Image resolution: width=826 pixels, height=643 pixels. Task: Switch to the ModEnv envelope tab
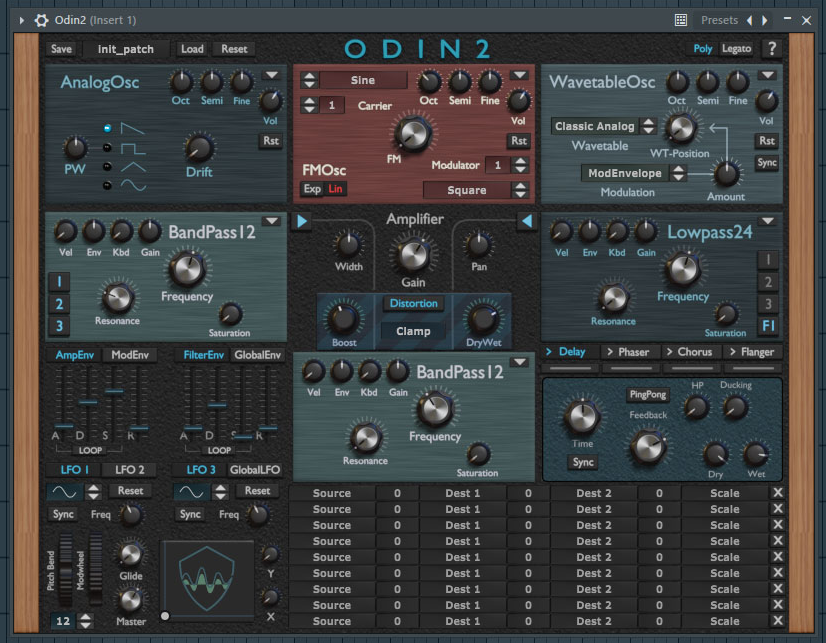[130, 355]
